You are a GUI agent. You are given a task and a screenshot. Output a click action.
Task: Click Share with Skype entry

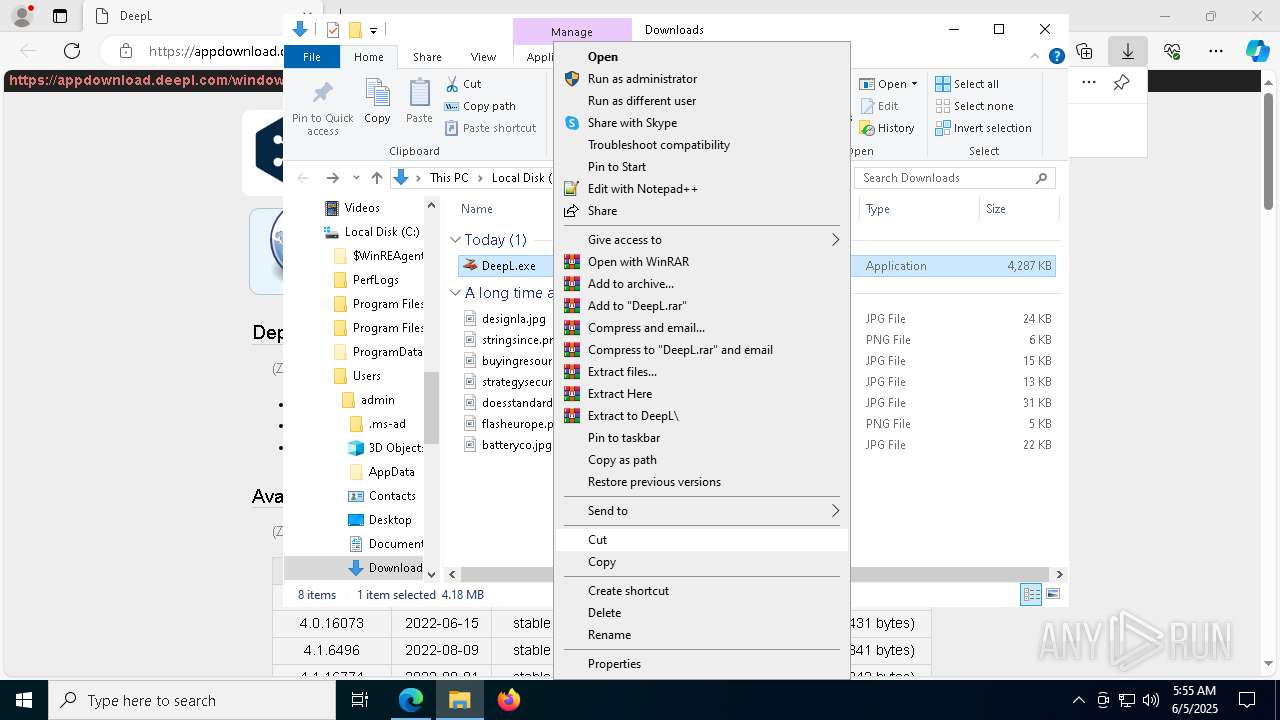632,123
